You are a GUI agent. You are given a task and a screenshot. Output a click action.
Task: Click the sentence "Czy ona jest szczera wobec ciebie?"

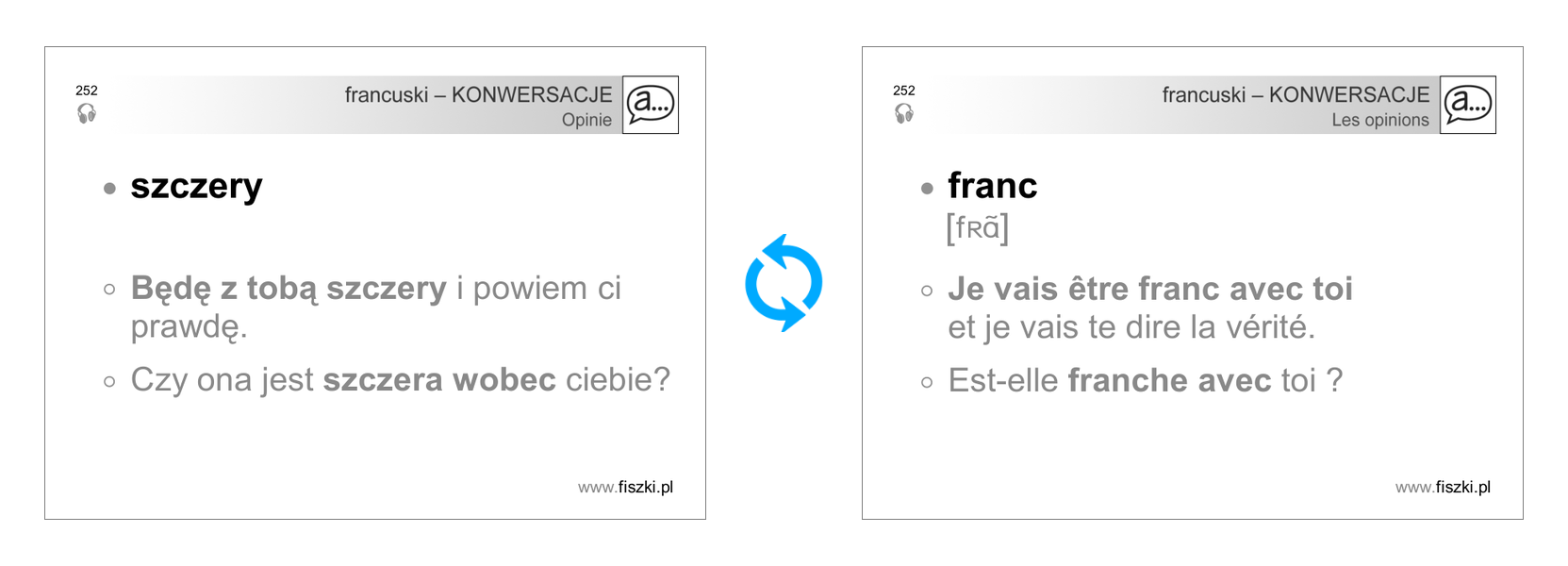(x=400, y=380)
